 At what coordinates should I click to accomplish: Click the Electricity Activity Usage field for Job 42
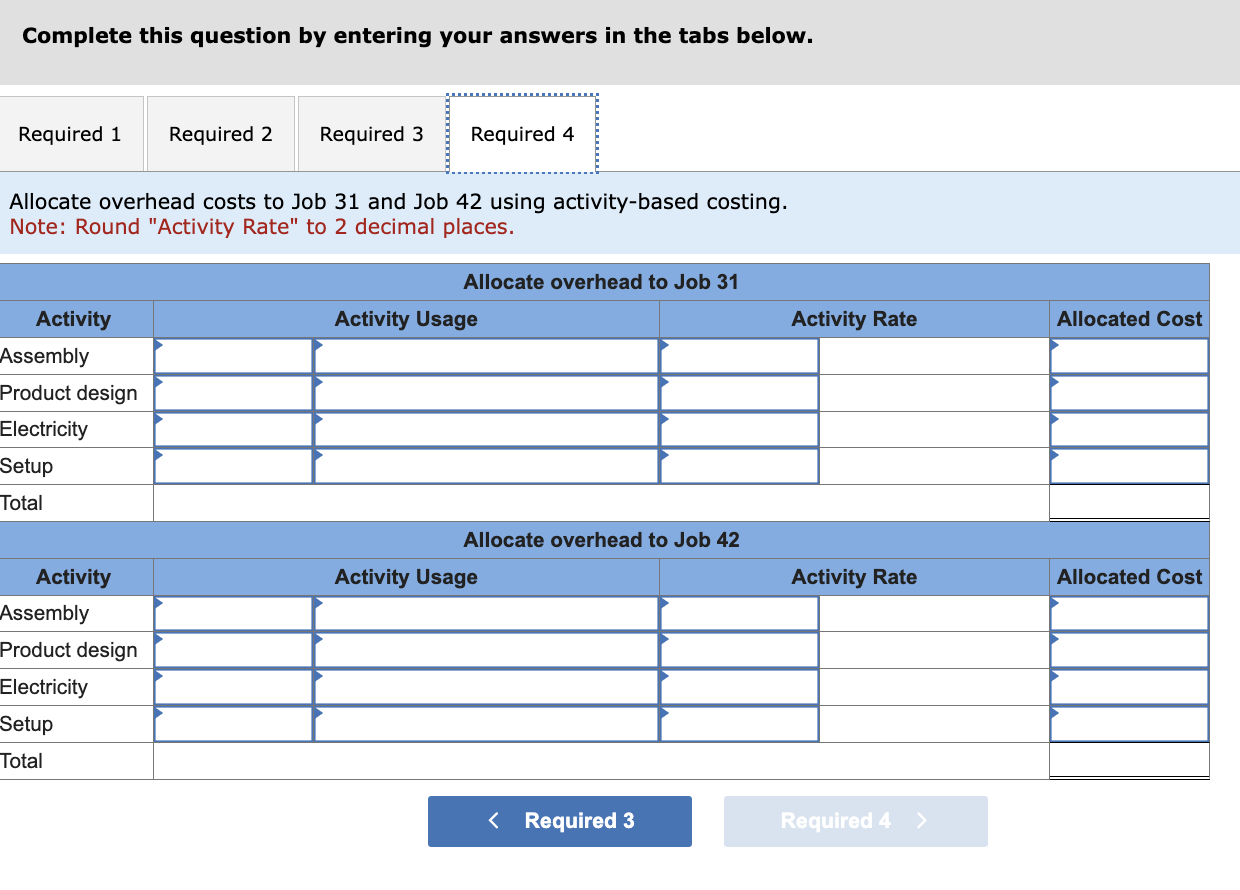click(485, 686)
